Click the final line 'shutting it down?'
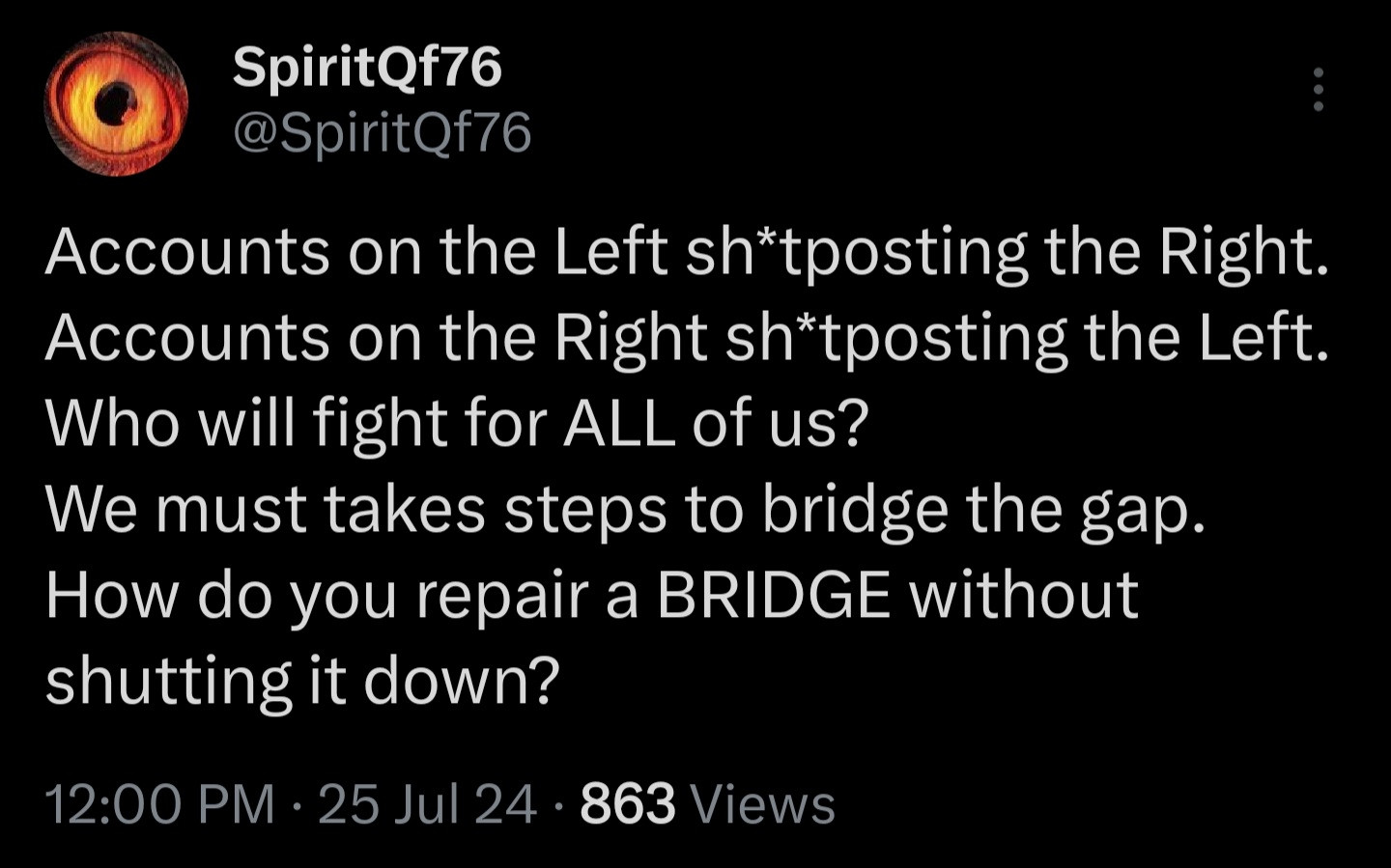This screenshot has height=868, width=1391. click(302, 680)
